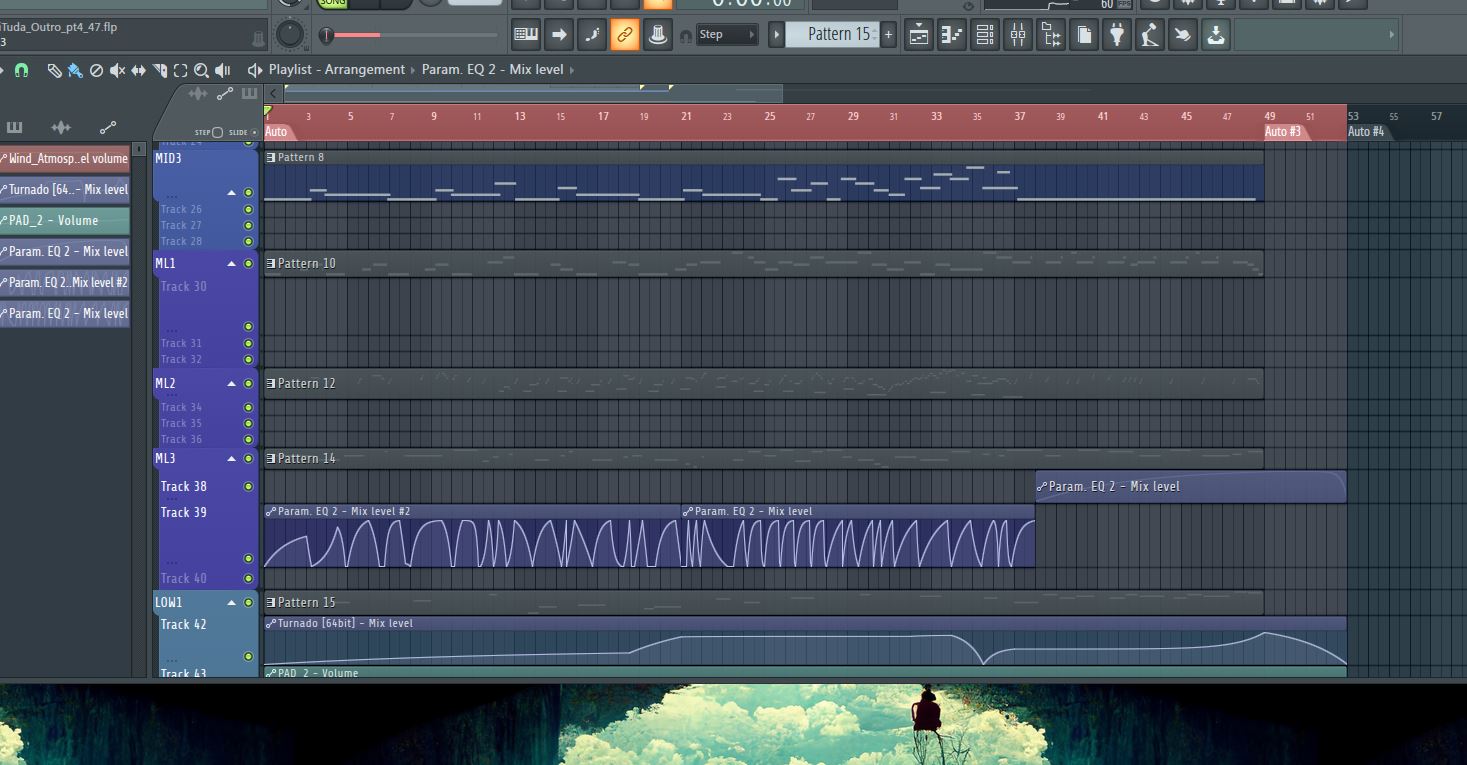The width and height of the screenshot is (1467, 765).
Task: Mute the LOW1 track group
Action: point(249,603)
